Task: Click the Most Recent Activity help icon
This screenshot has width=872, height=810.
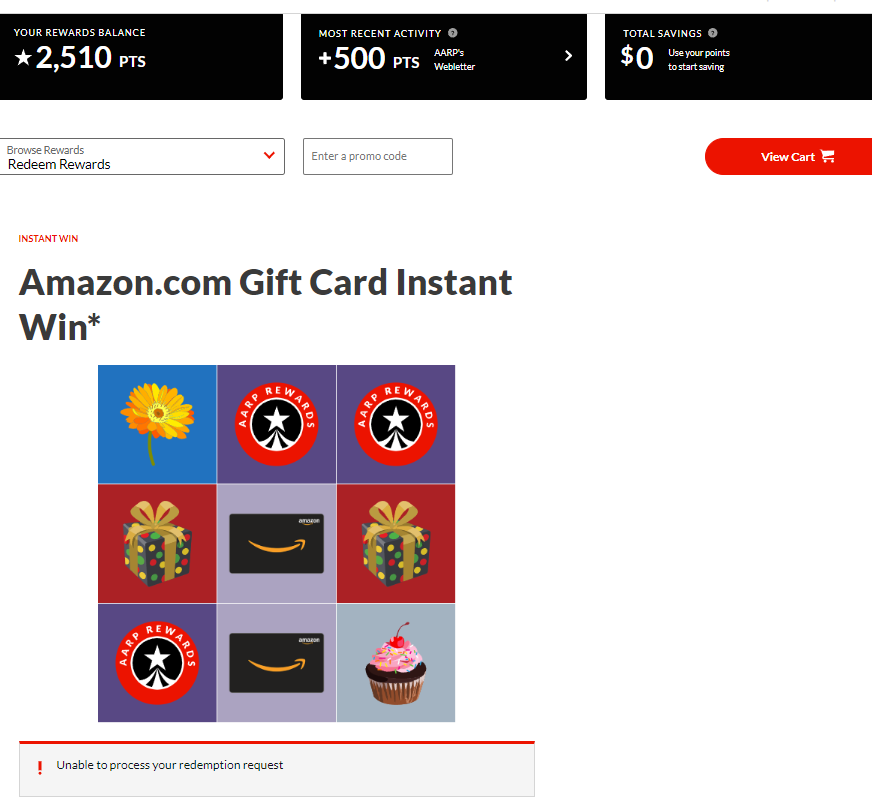Action: pos(453,33)
